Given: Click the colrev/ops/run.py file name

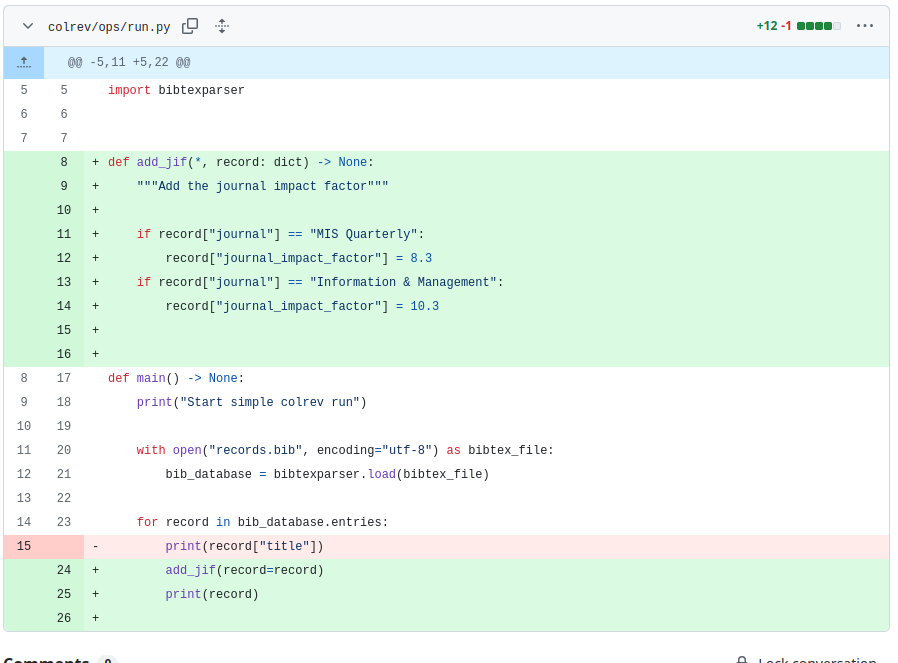Looking at the screenshot, I should 109,27.
